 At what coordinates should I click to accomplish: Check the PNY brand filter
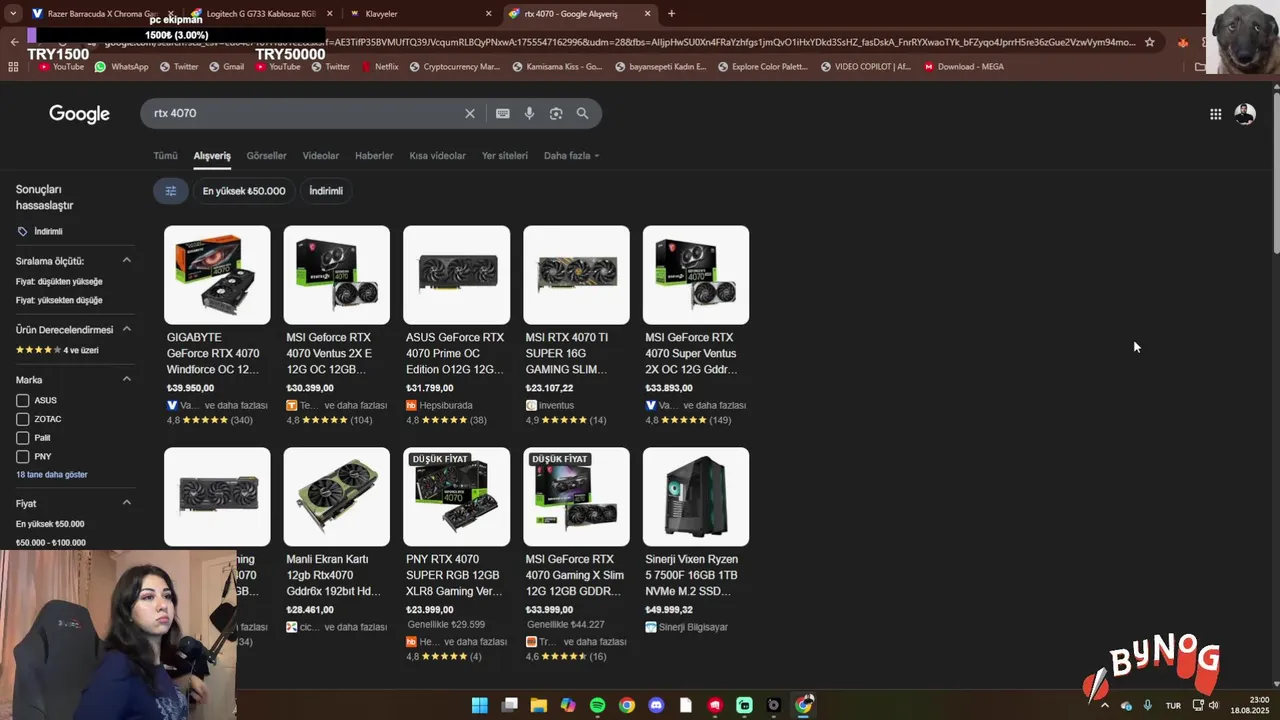coord(23,457)
